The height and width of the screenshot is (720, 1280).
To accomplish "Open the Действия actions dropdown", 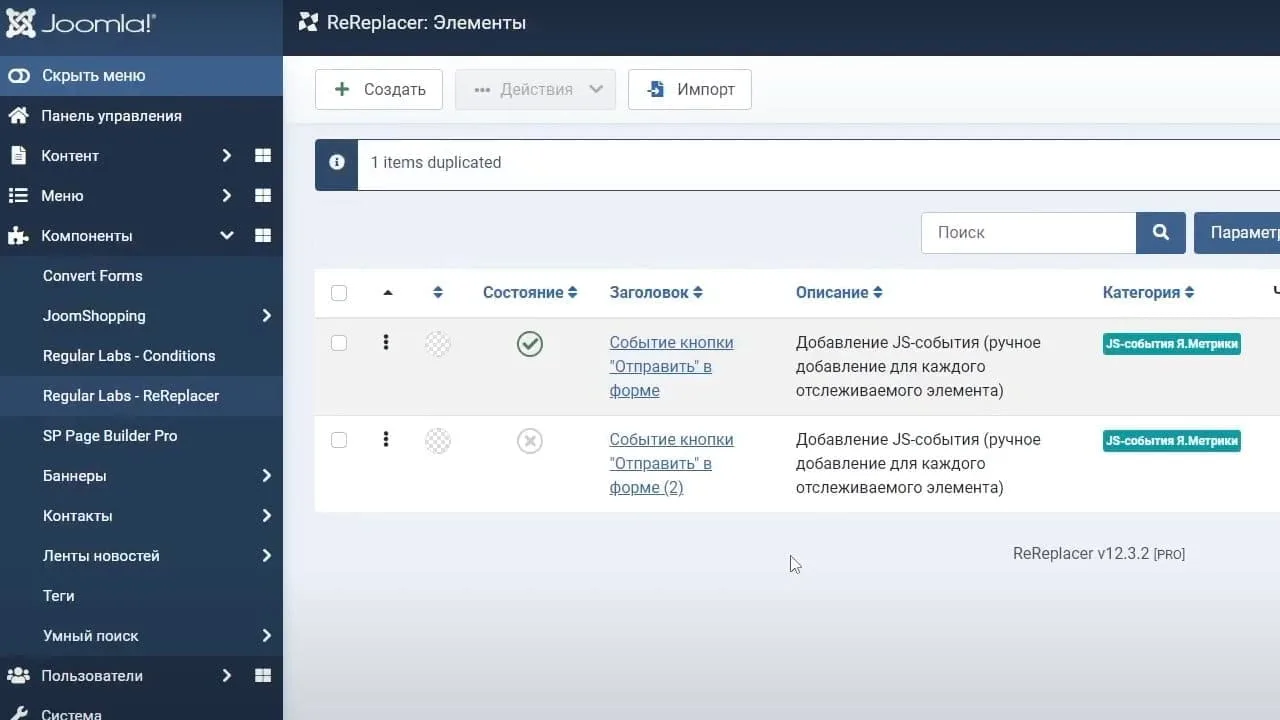I will tap(536, 90).
